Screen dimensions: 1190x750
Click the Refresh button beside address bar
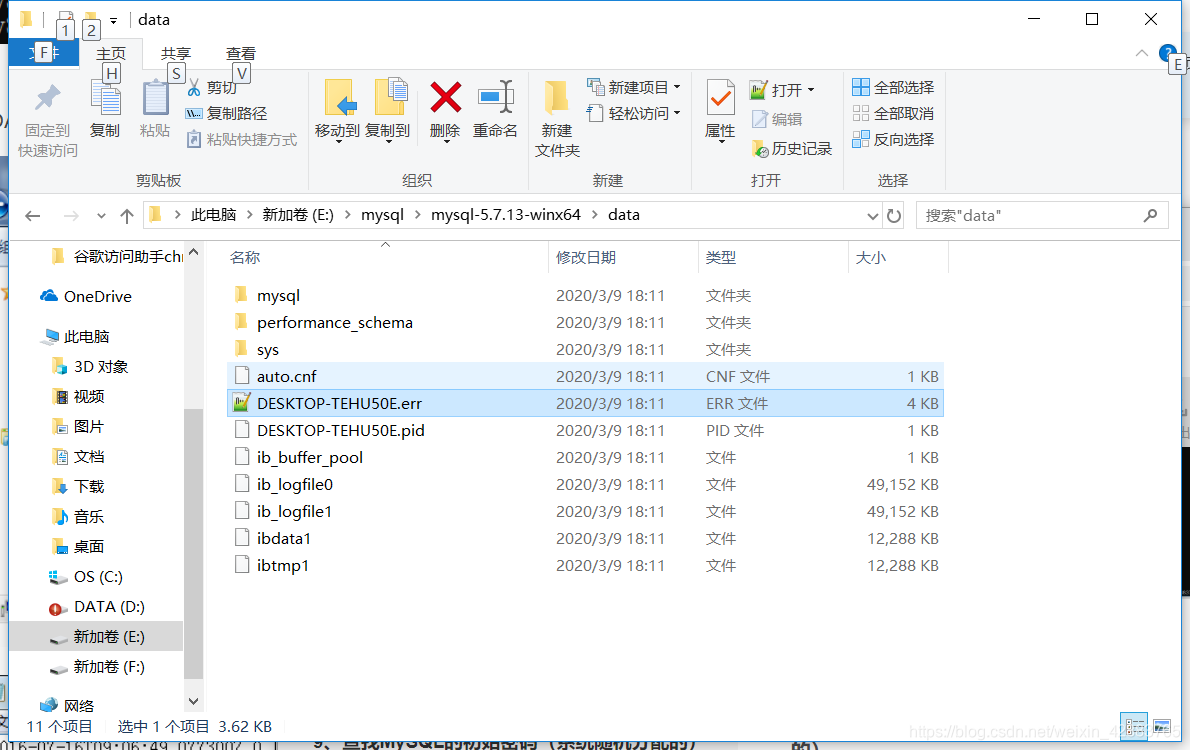(x=894, y=216)
